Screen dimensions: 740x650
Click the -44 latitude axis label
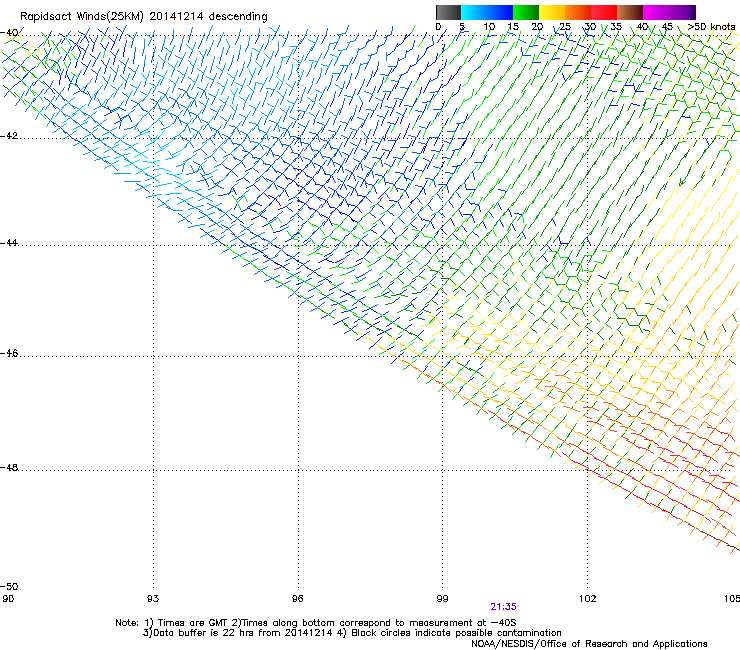point(9,243)
